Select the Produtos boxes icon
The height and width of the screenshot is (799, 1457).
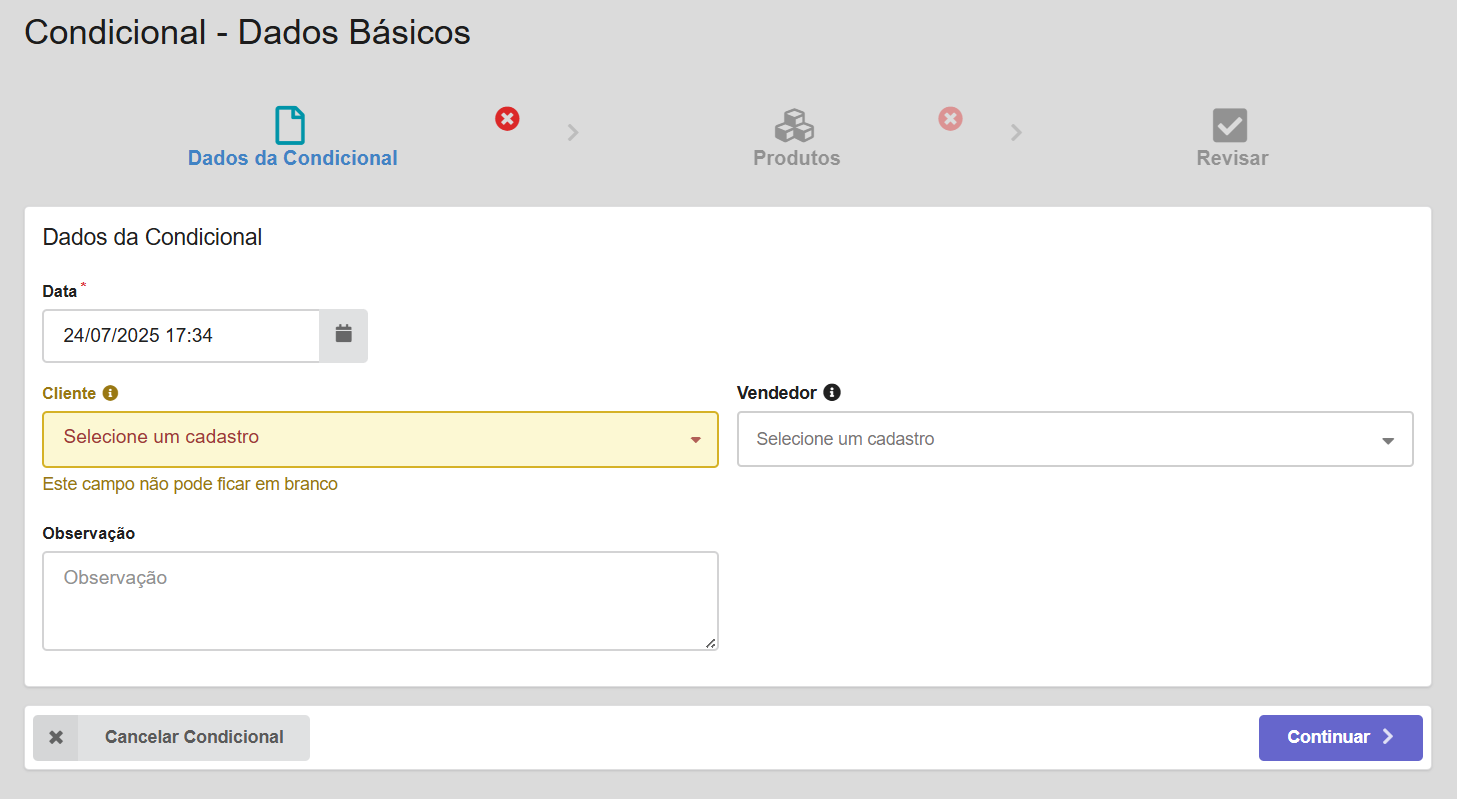[795, 126]
